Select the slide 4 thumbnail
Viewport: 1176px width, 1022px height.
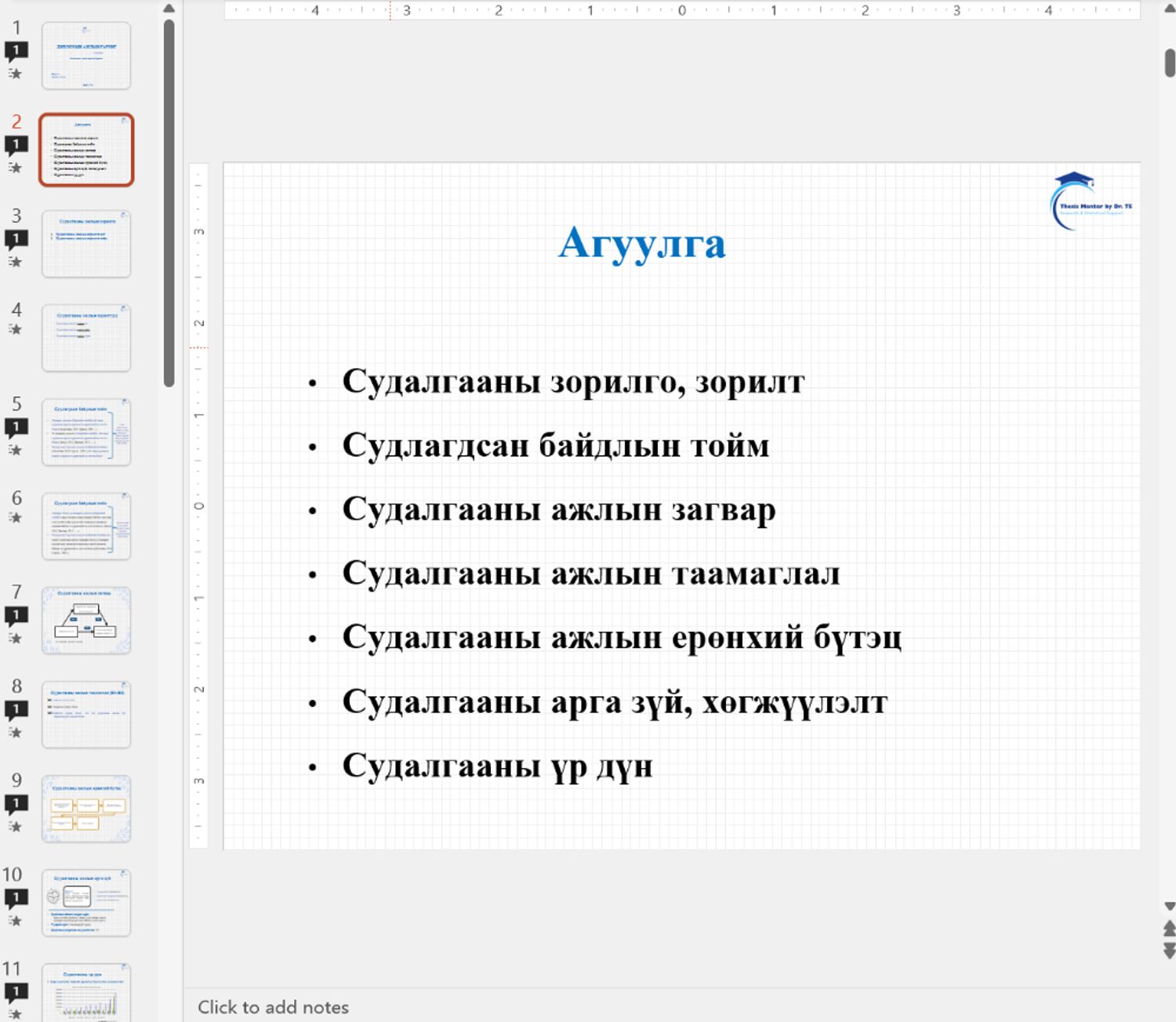coord(86,338)
